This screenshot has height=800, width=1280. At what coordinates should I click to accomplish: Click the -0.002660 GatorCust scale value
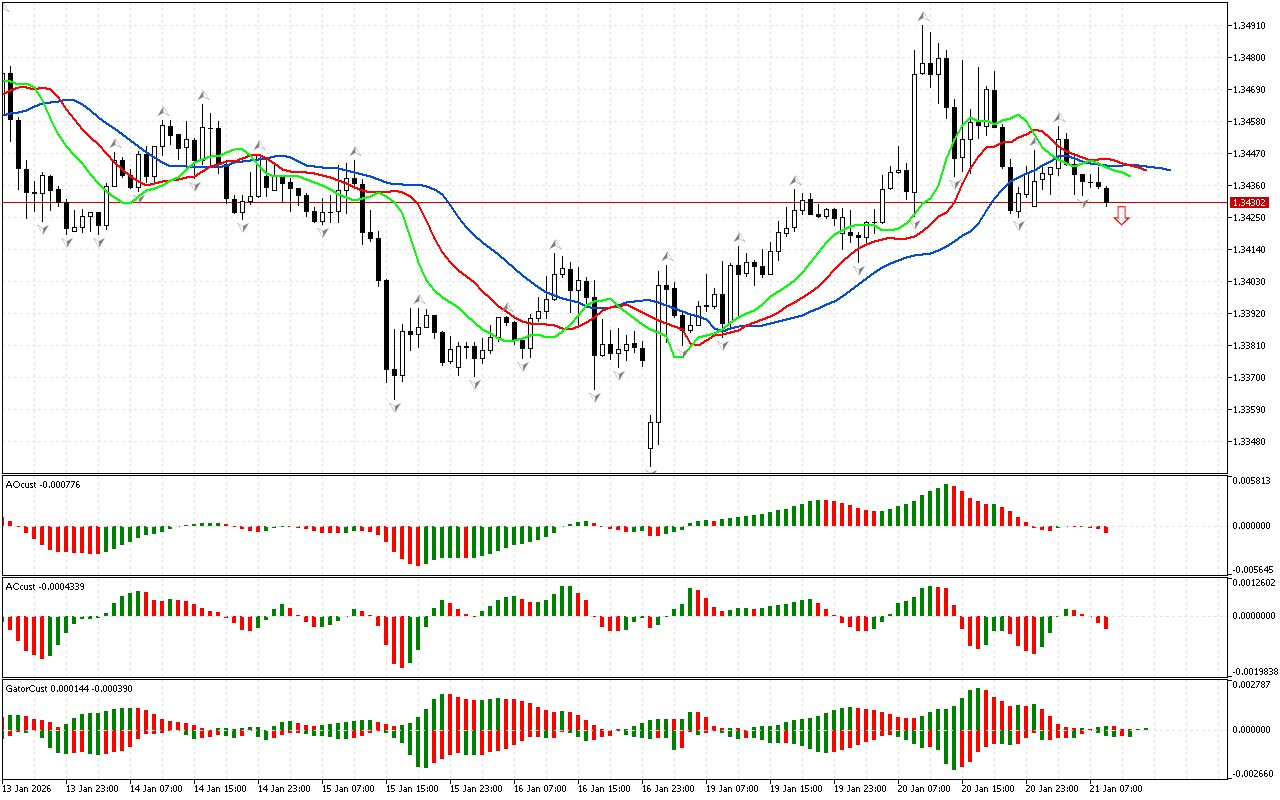point(1254,773)
